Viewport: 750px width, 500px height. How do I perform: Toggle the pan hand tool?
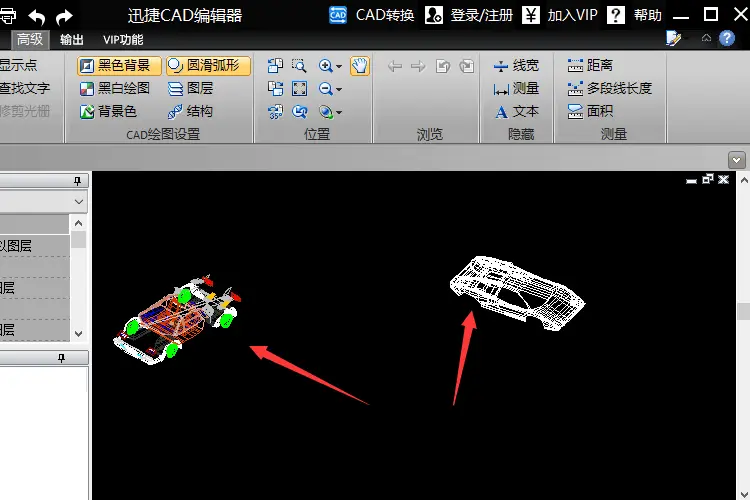(x=360, y=66)
